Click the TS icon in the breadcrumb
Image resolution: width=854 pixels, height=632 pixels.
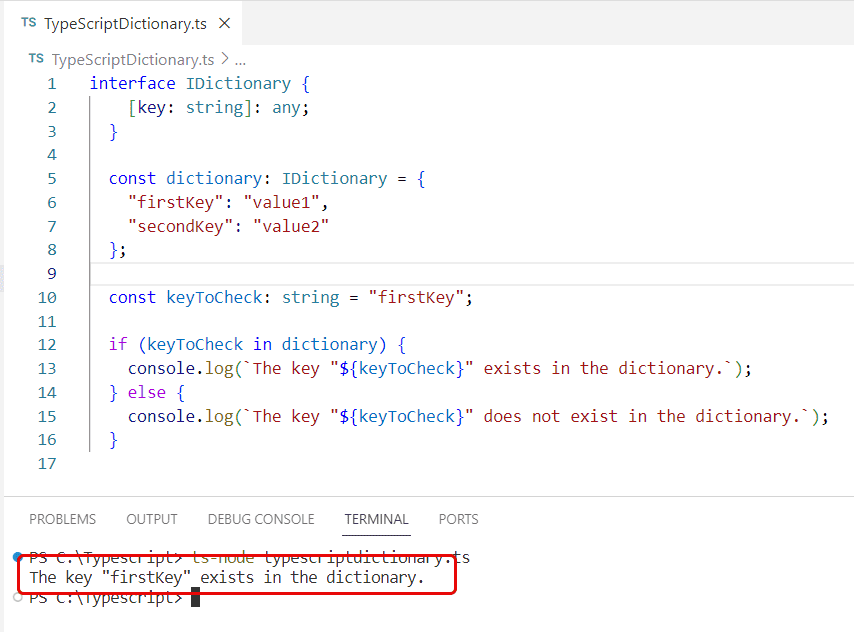pos(36,59)
